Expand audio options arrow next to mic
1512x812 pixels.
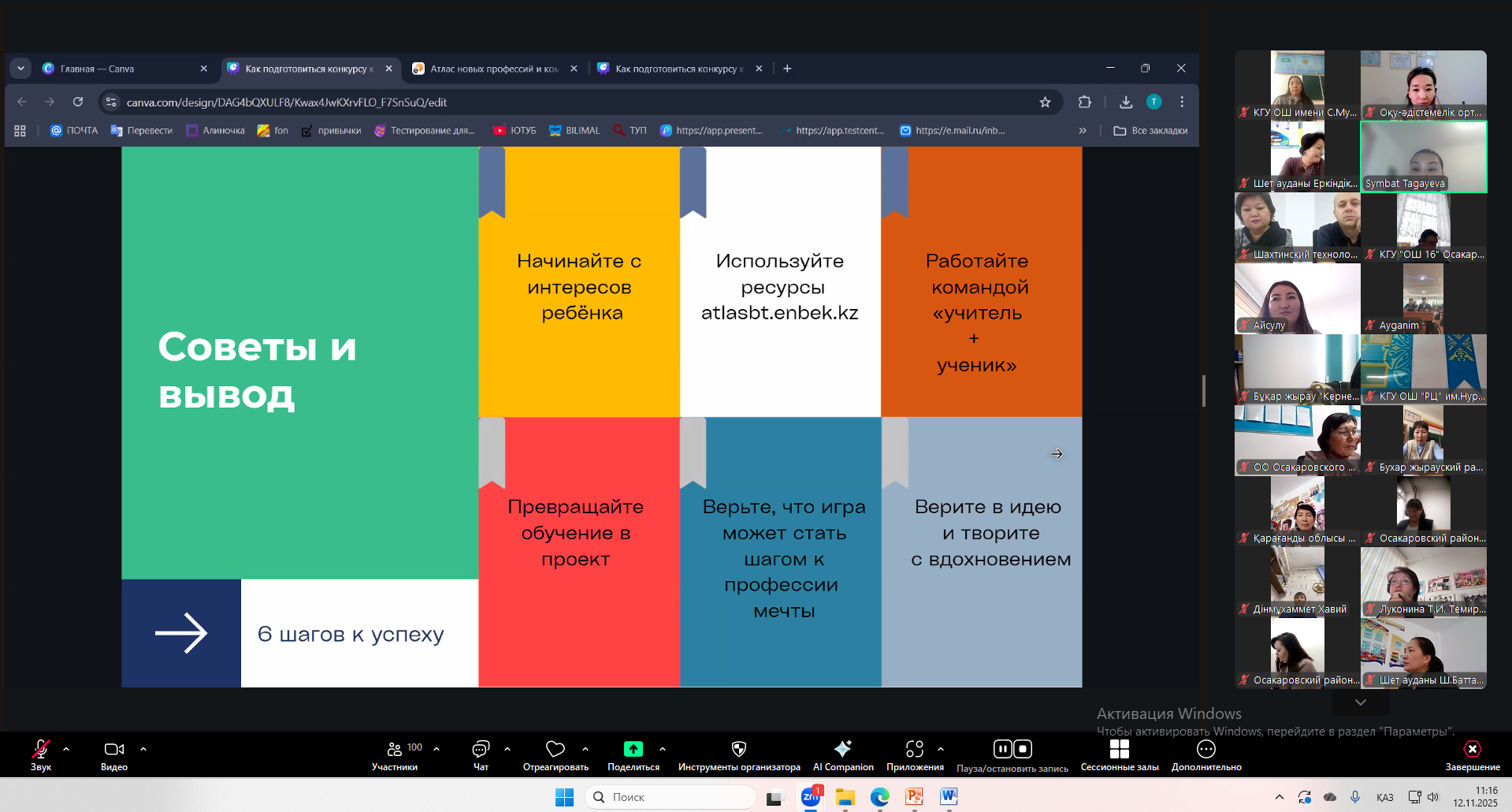pos(66,749)
